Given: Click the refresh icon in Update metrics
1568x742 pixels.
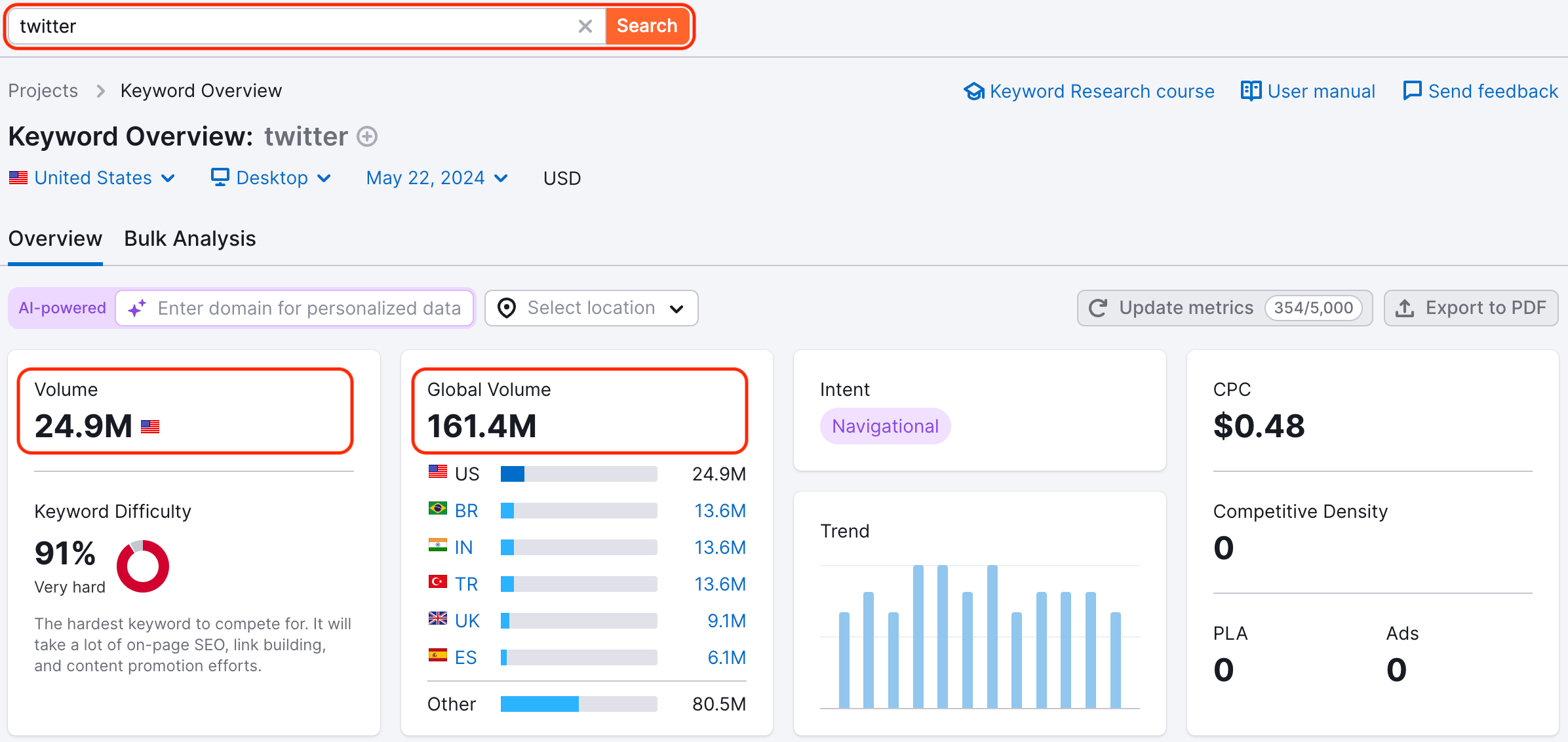Looking at the screenshot, I should click(1098, 308).
